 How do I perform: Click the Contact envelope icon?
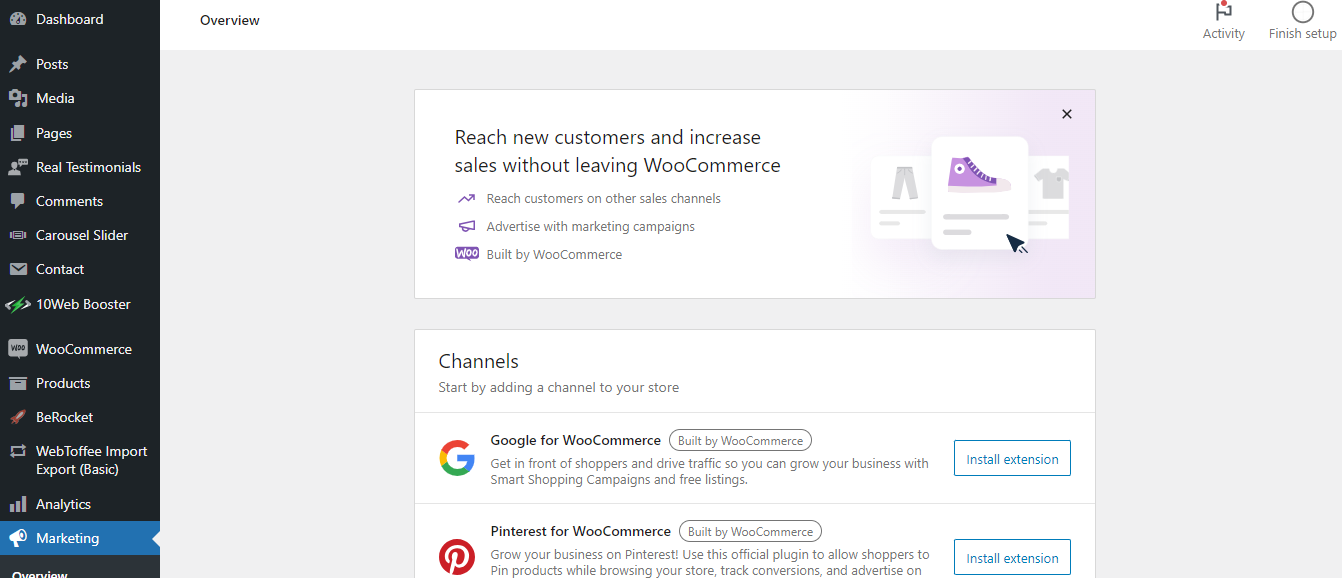18,269
